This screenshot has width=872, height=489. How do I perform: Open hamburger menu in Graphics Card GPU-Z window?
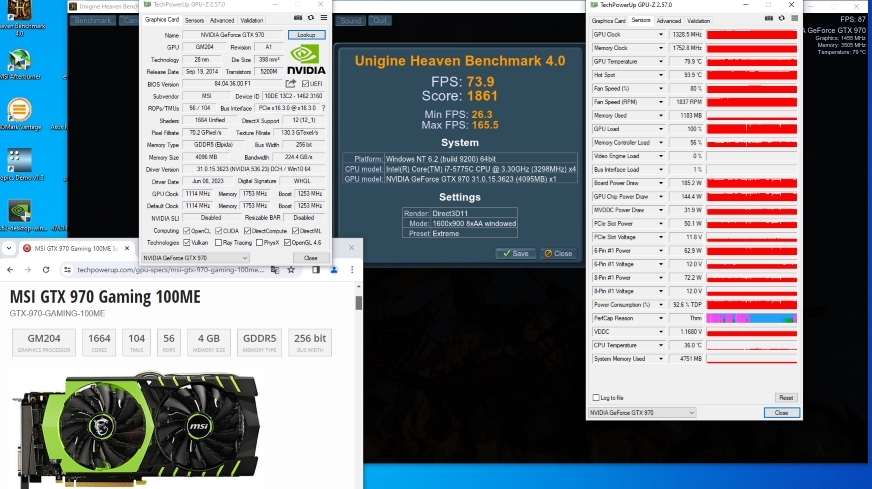click(324, 18)
